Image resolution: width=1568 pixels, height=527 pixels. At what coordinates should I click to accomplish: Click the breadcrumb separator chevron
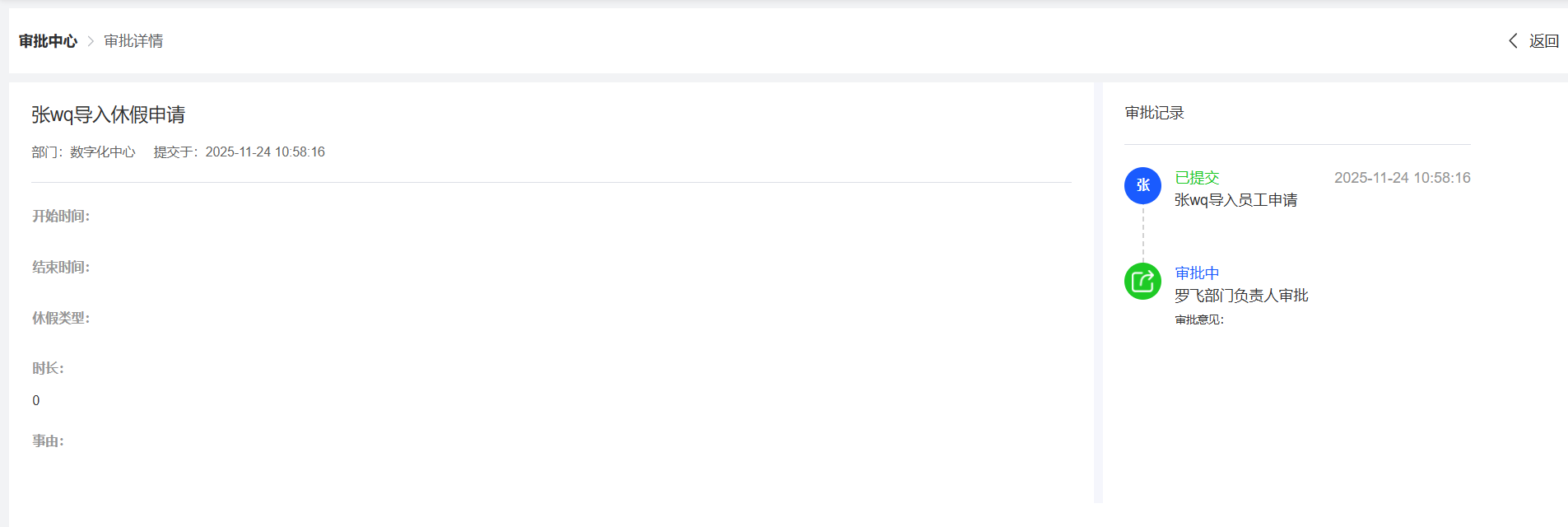point(91,41)
